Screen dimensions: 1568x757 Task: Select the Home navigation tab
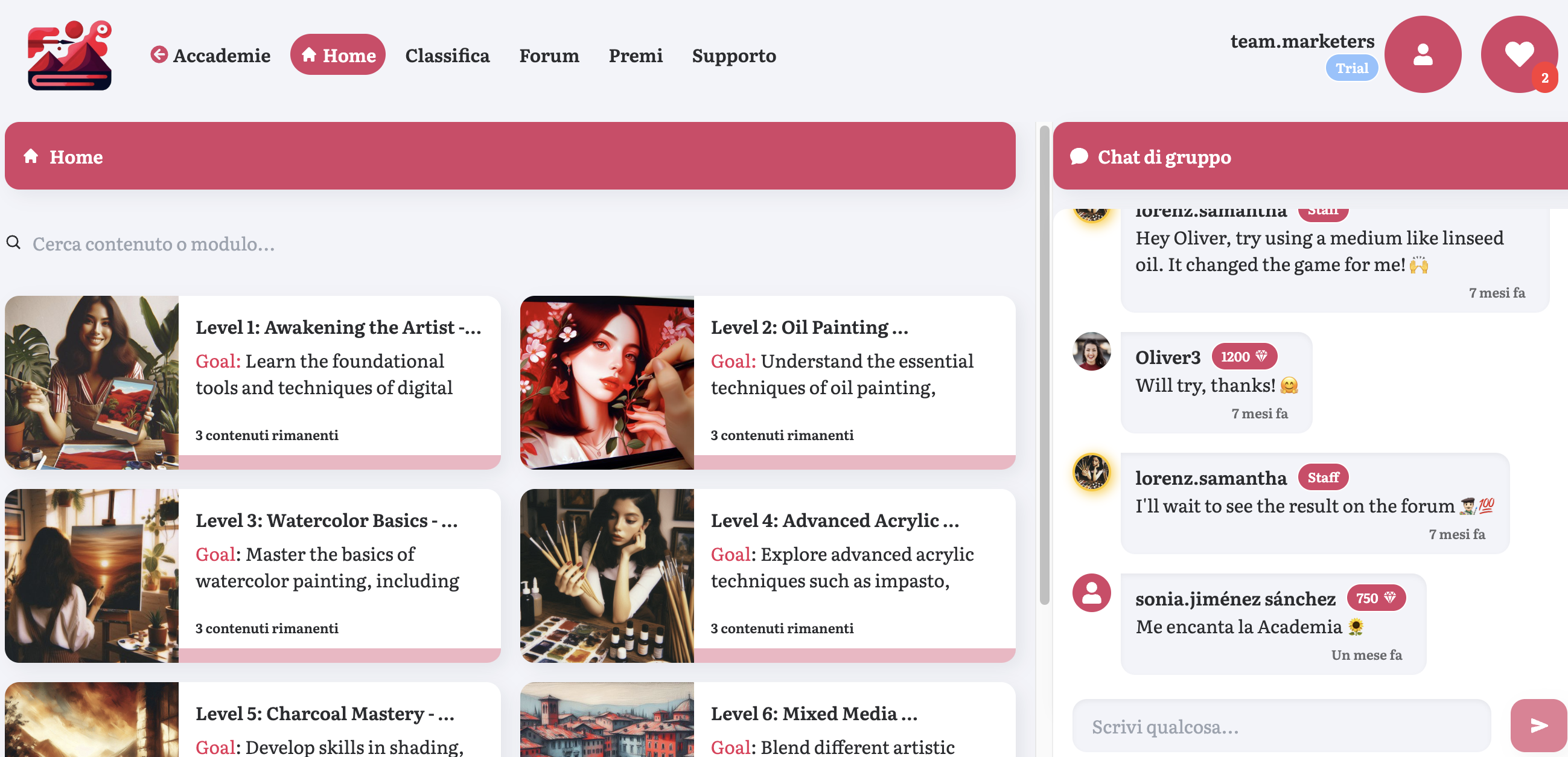(338, 55)
